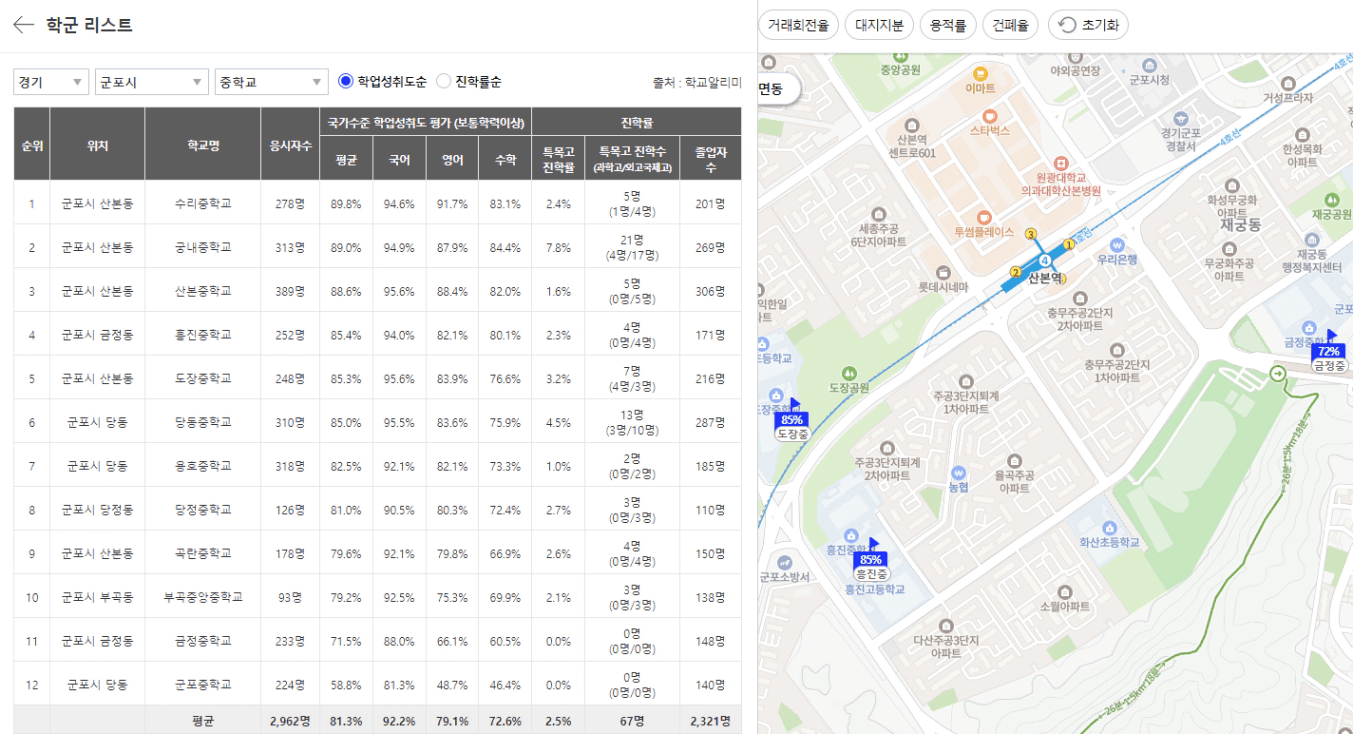The width and height of the screenshot is (1353, 734).
Task: Click the 도장중 85% school flag marker
Action: pyautogui.click(x=791, y=420)
